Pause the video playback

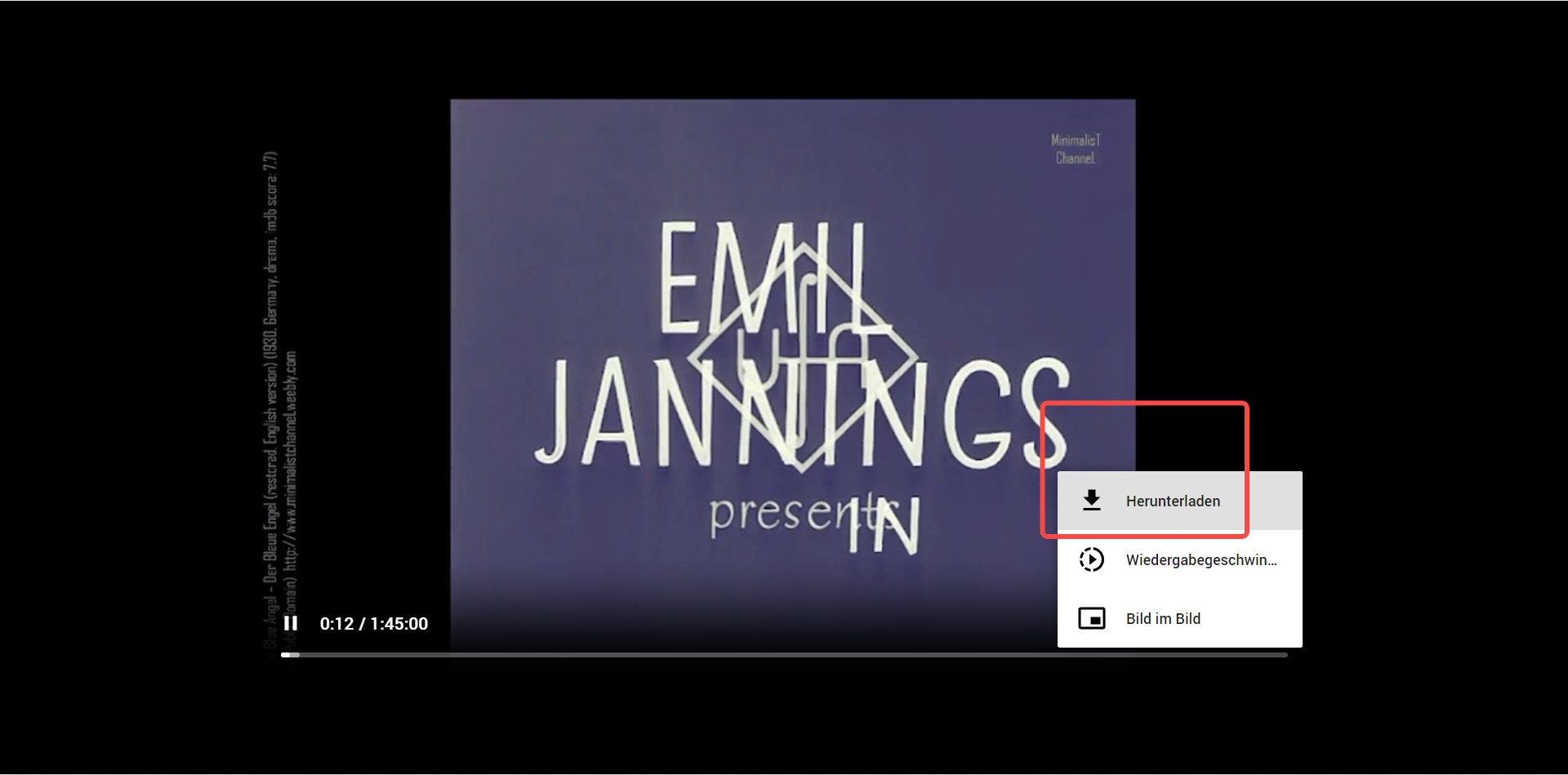click(x=290, y=623)
